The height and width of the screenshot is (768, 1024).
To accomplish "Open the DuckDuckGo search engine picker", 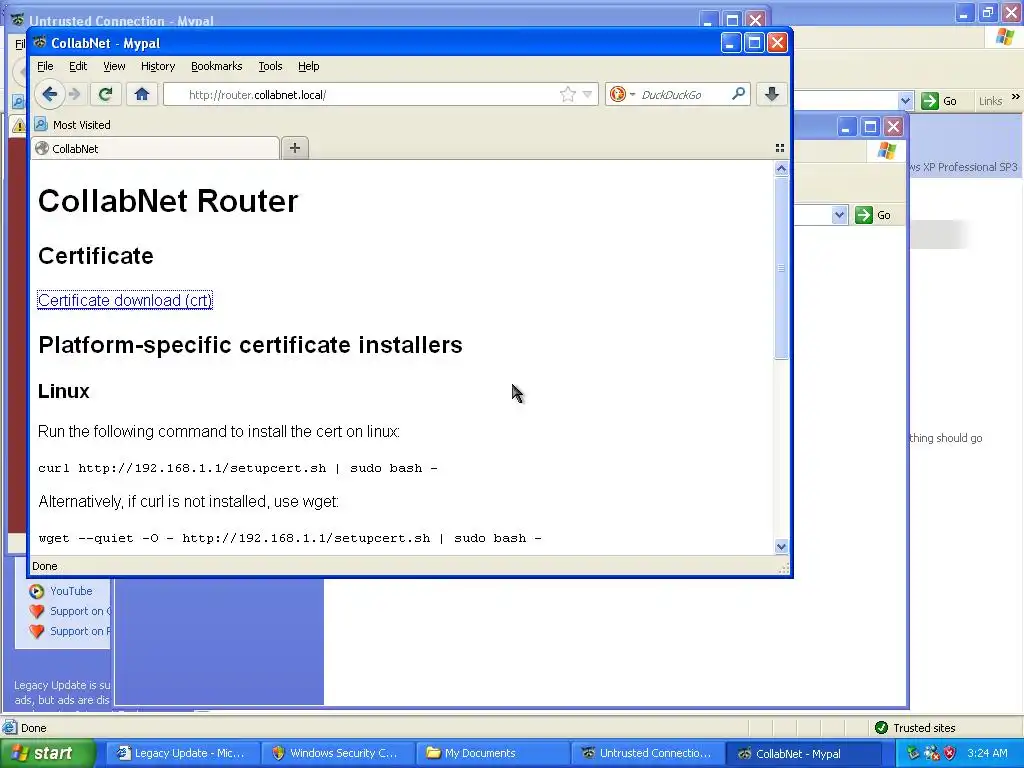I will [x=622, y=95].
